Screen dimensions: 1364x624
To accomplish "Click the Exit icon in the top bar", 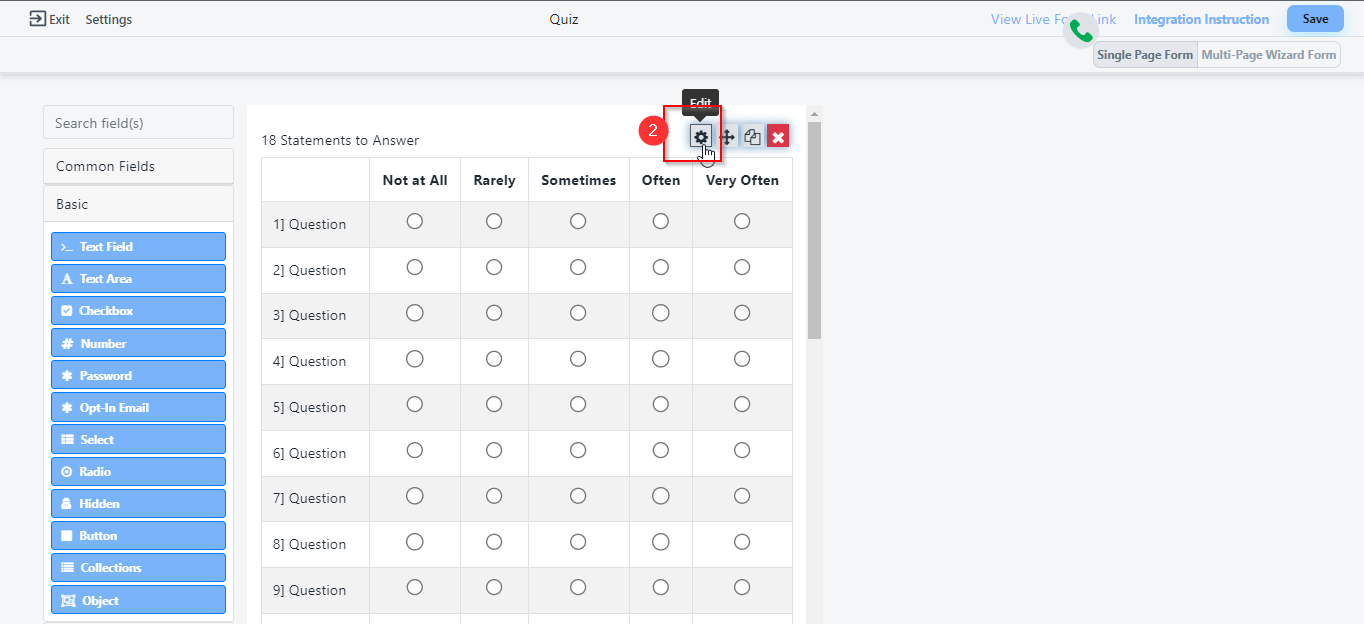I will tap(38, 19).
